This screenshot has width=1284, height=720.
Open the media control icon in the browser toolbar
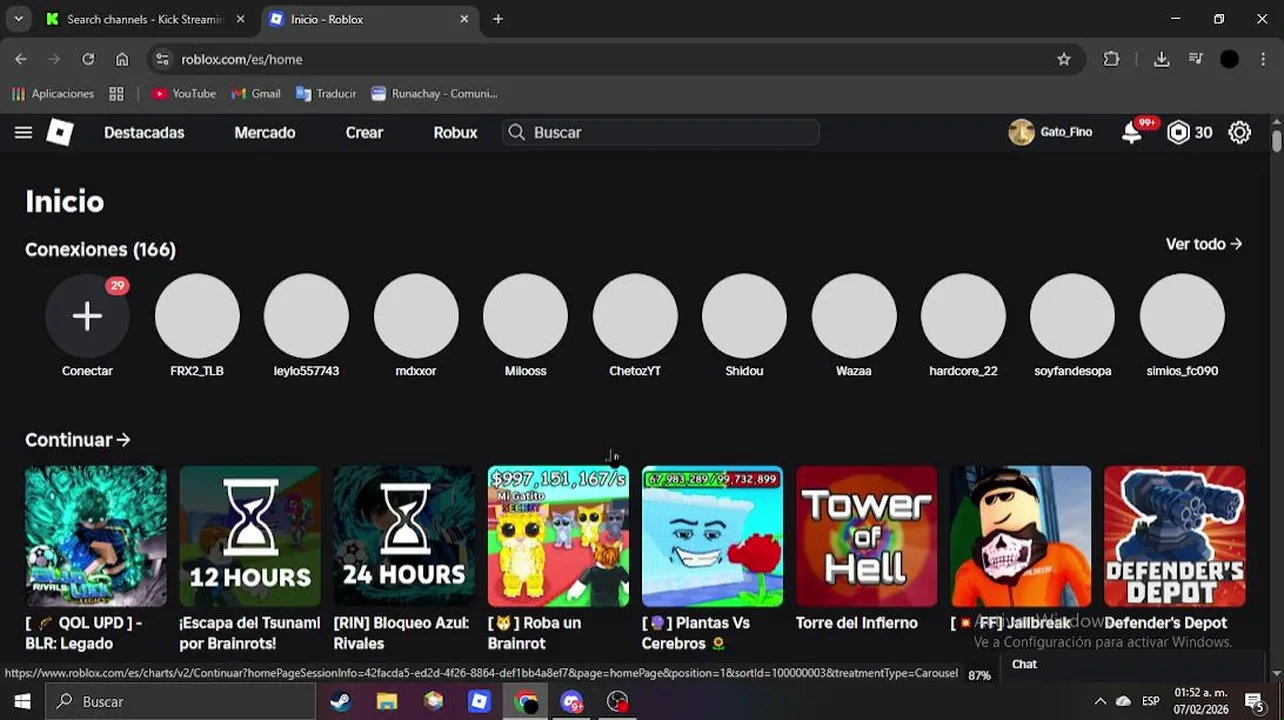click(x=1195, y=59)
